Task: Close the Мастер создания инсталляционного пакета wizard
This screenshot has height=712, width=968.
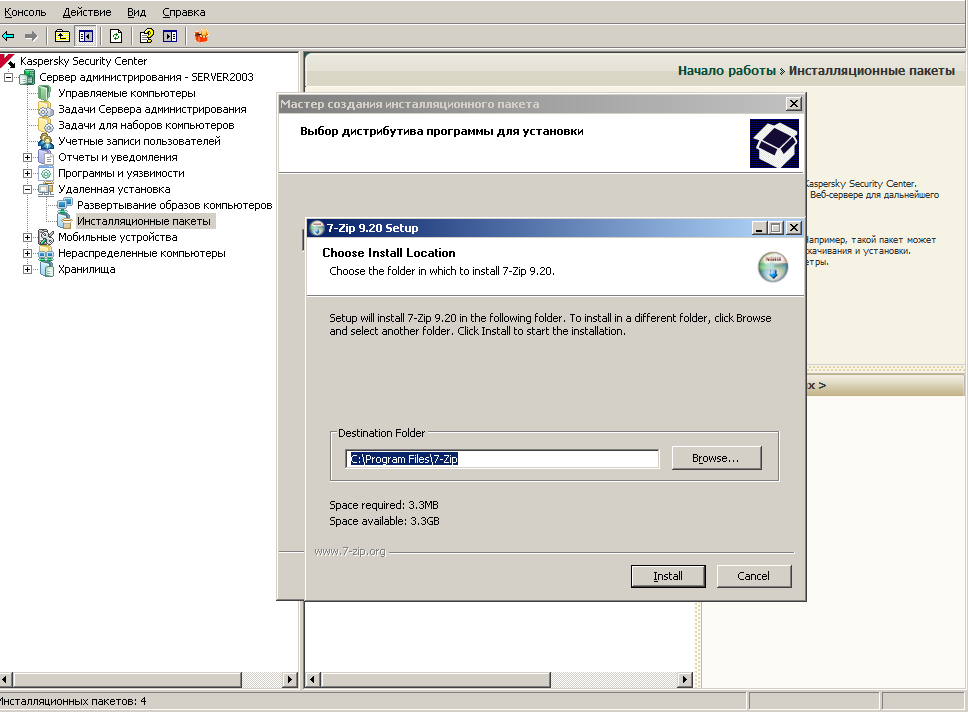Action: tap(794, 104)
